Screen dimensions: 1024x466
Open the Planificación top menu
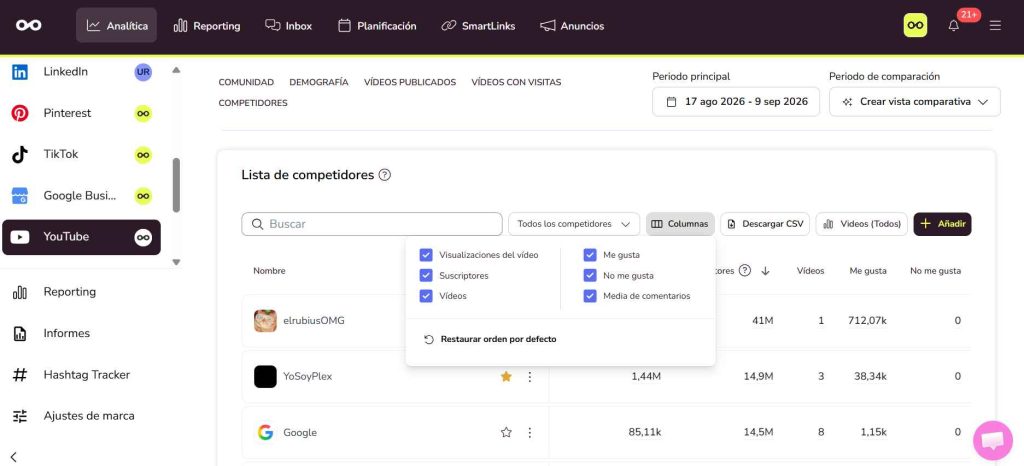click(377, 25)
